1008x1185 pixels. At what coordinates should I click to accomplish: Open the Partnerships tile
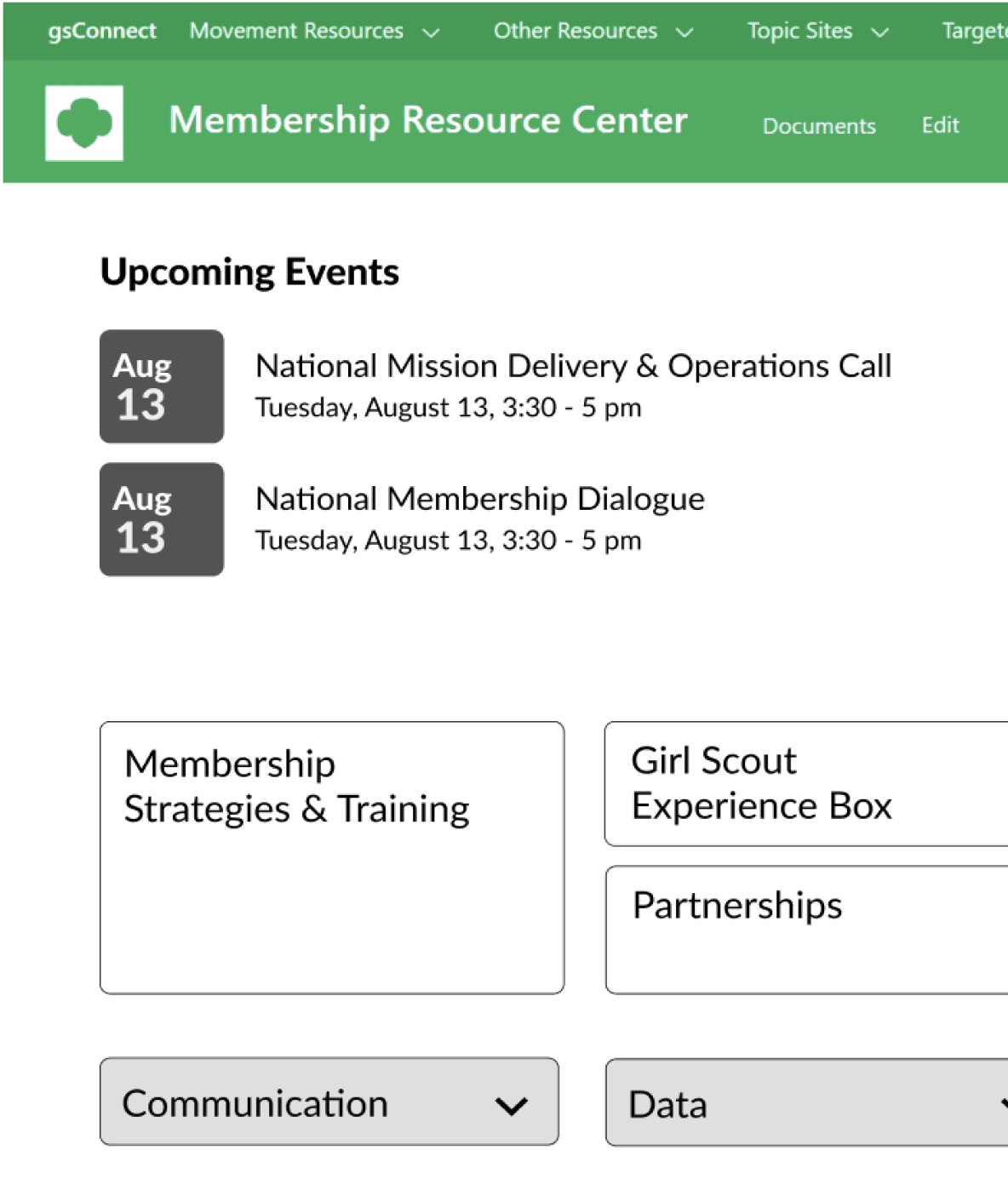807,930
